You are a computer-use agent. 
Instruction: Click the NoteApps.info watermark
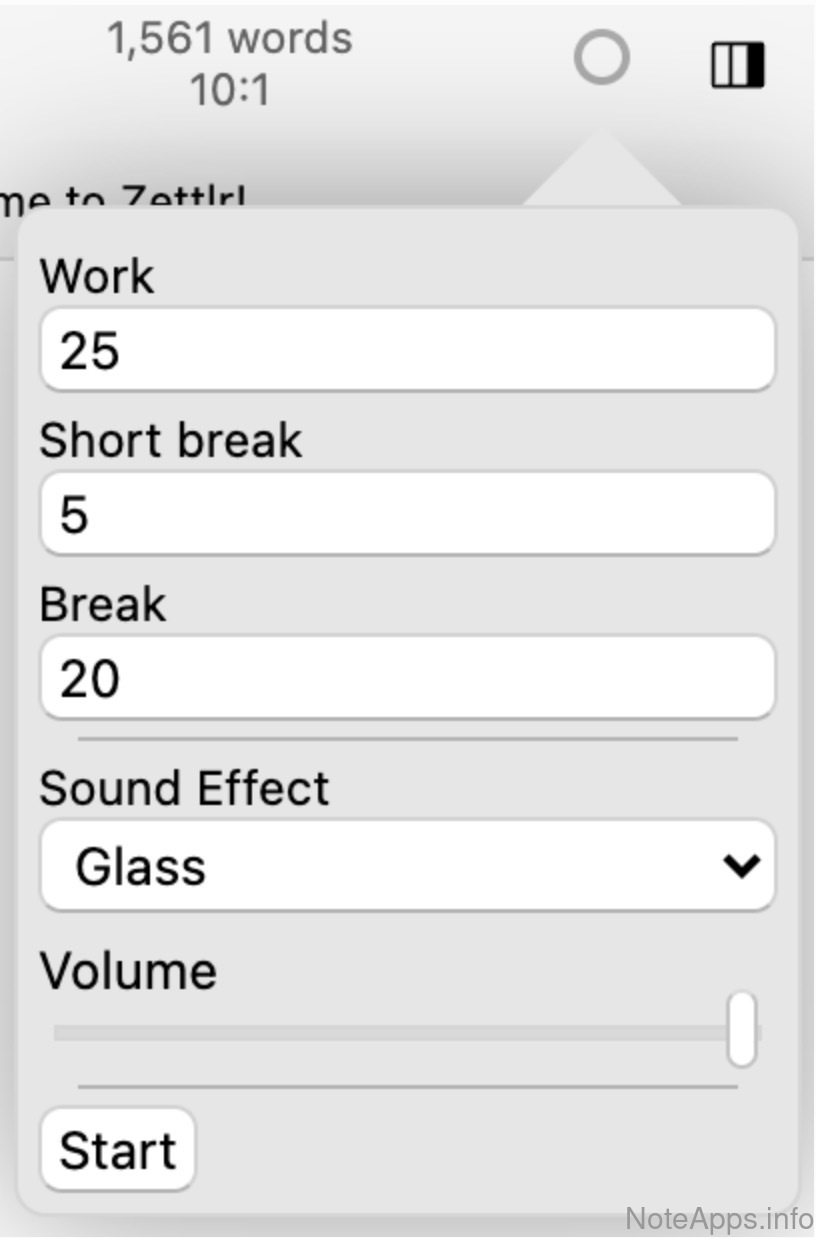pyautogui.click(x=718, y=1219)
